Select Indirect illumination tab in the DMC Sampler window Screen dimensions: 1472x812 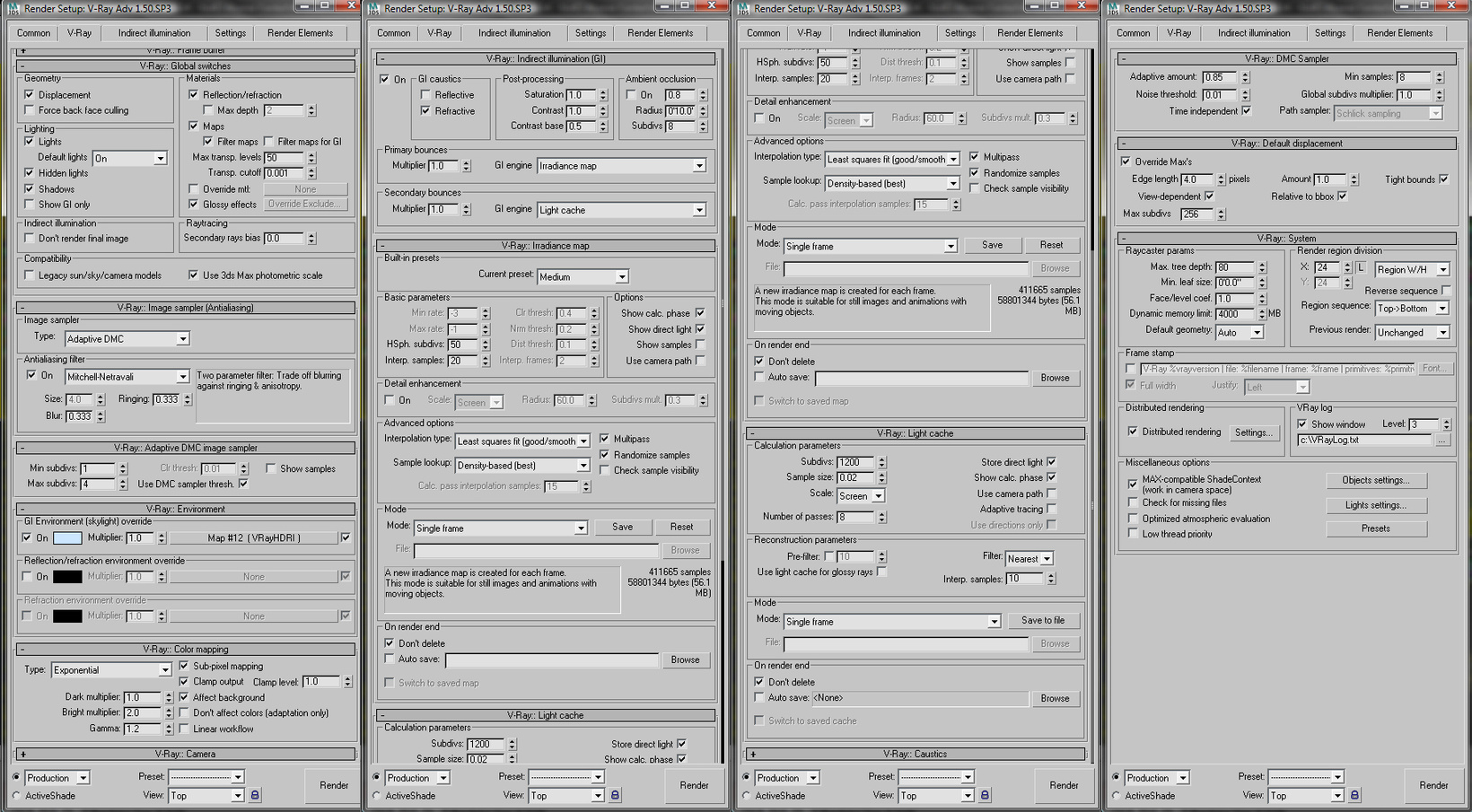(1254, 33)
